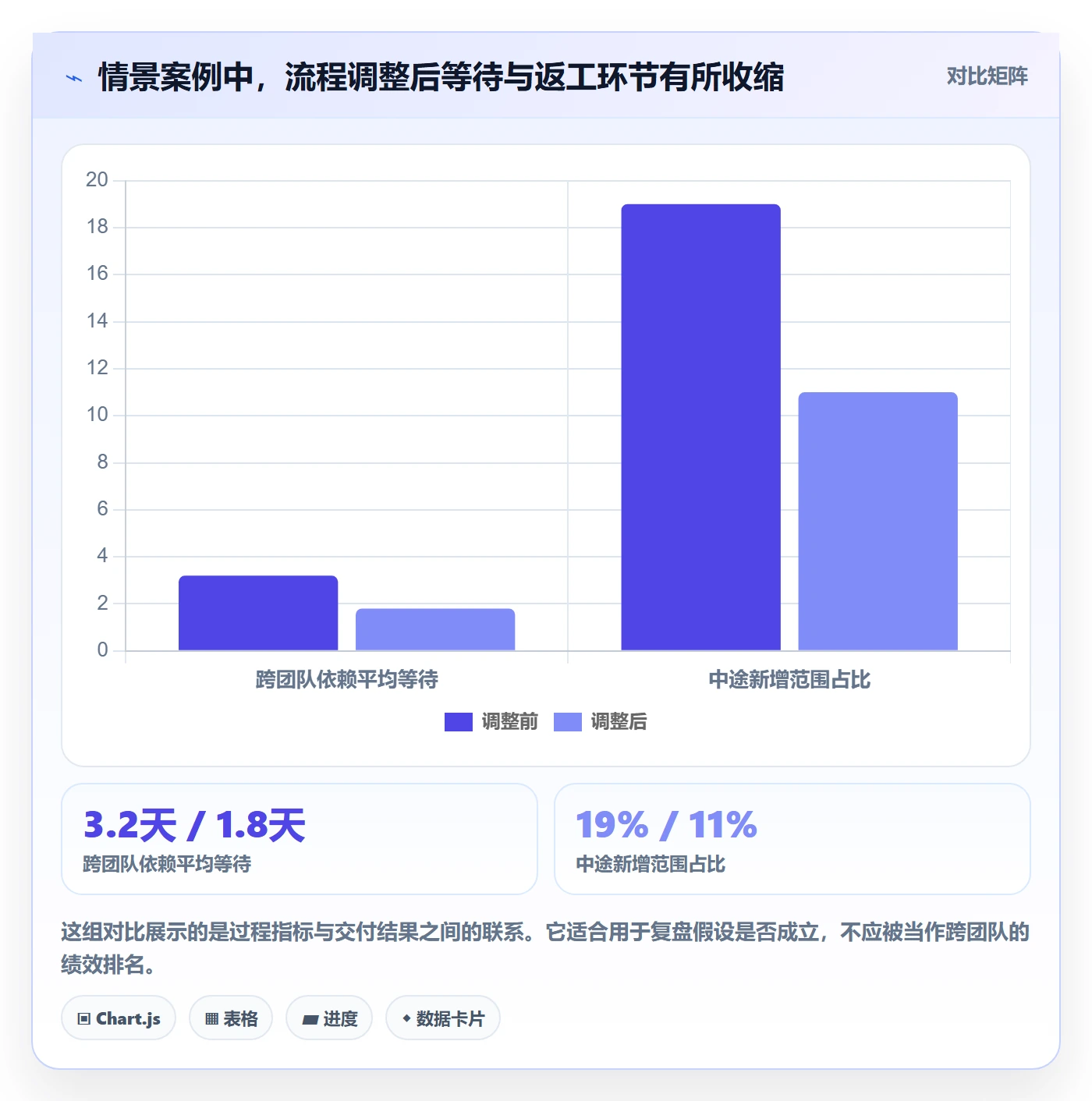The image size is (1092, 1101).
Task: Toggle the 调整后 legend color swatch
Action: pos(568,722)
